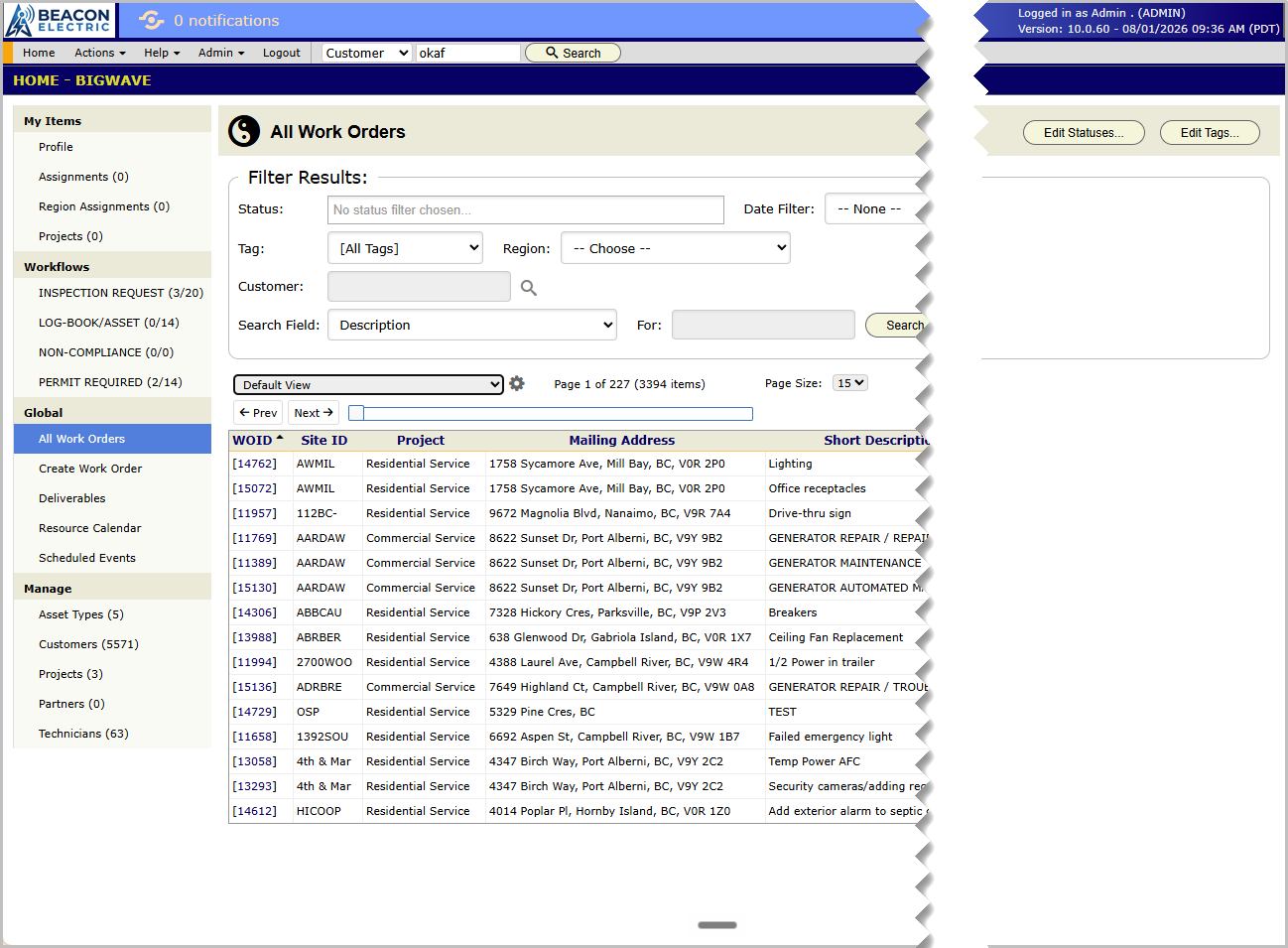
Task: Click the customer lookup magnifier icon
Action: coord(529,288)
